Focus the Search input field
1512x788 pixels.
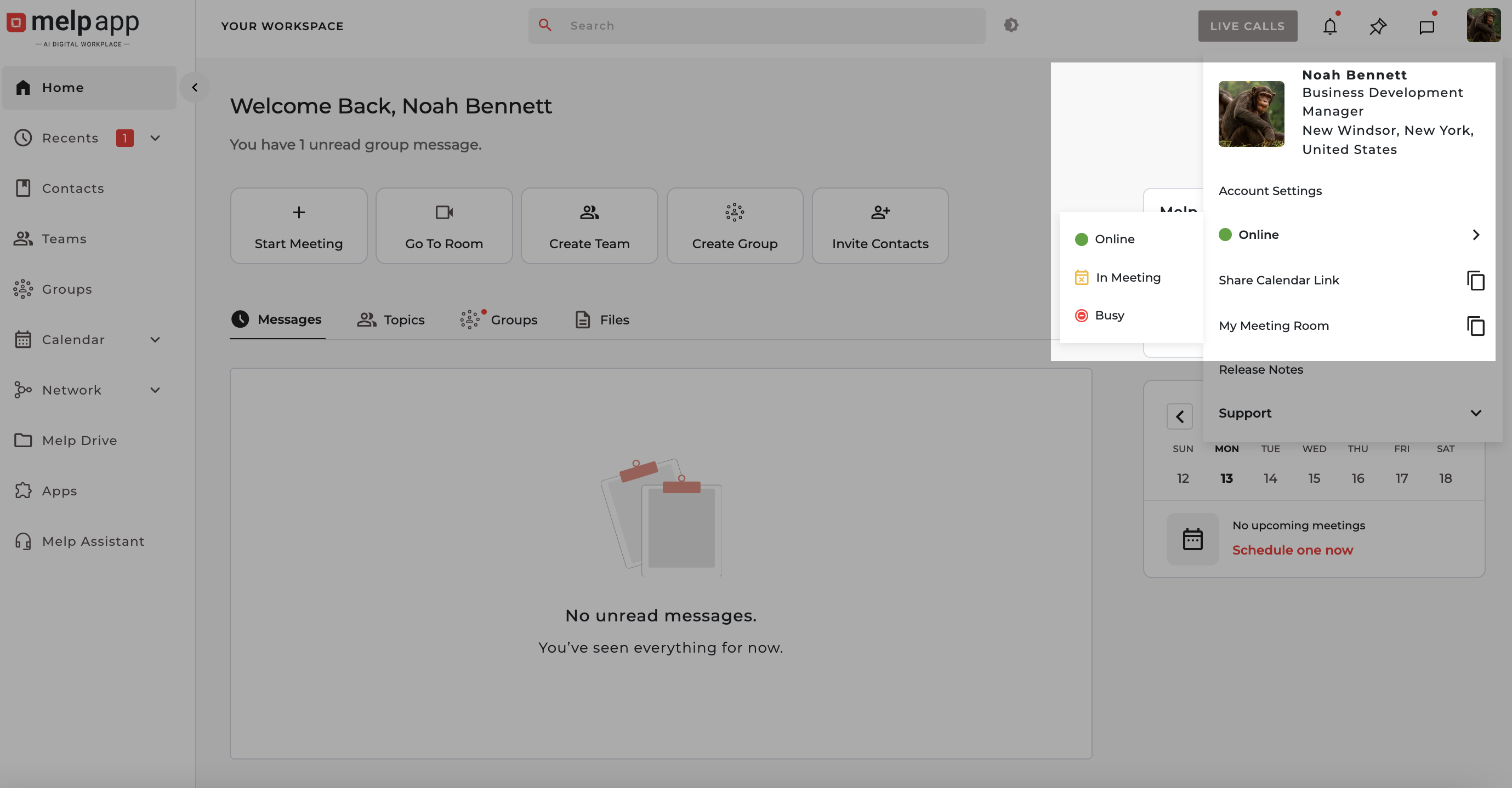tap(757, 26)
